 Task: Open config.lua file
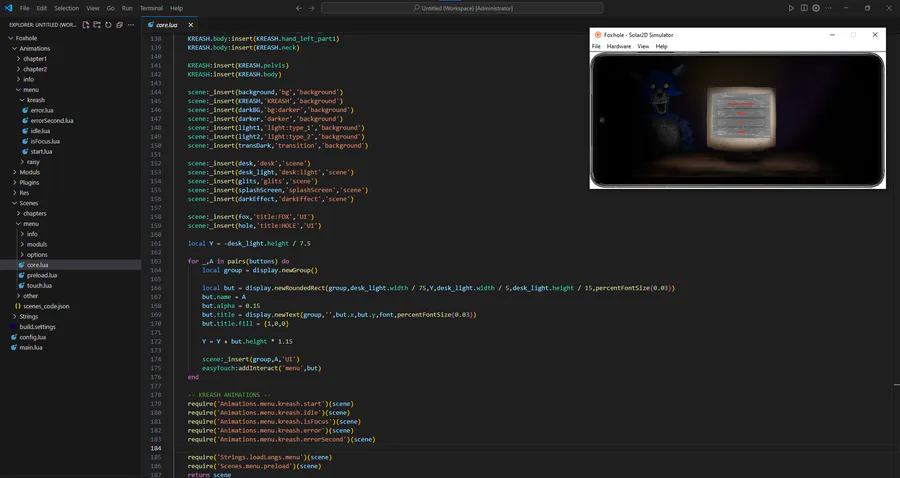[32, 337]
